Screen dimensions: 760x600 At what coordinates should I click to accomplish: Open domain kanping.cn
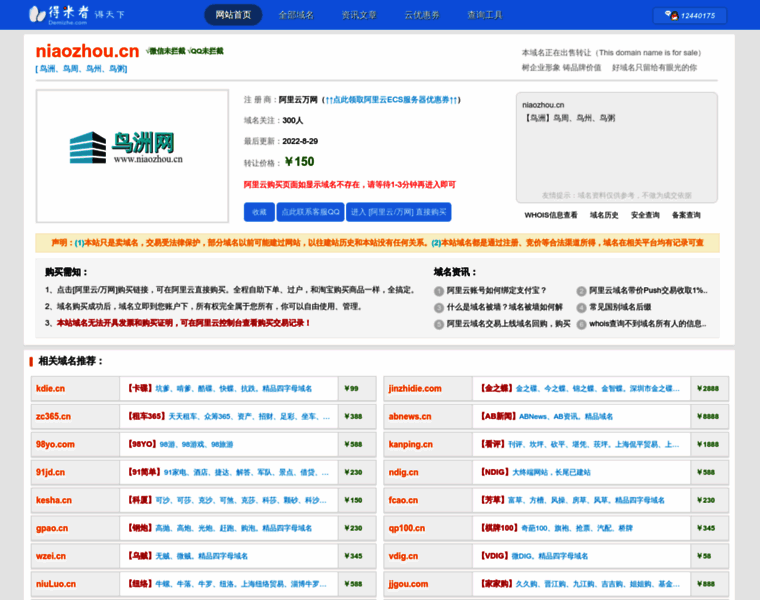click(x=411, y=444)
